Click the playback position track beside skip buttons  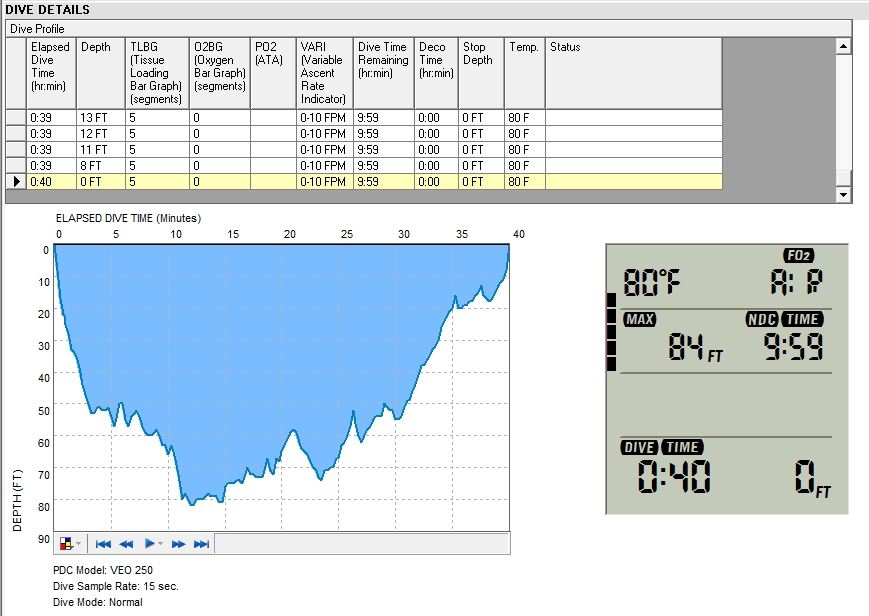pyautogui.click(x=362, y=544)
